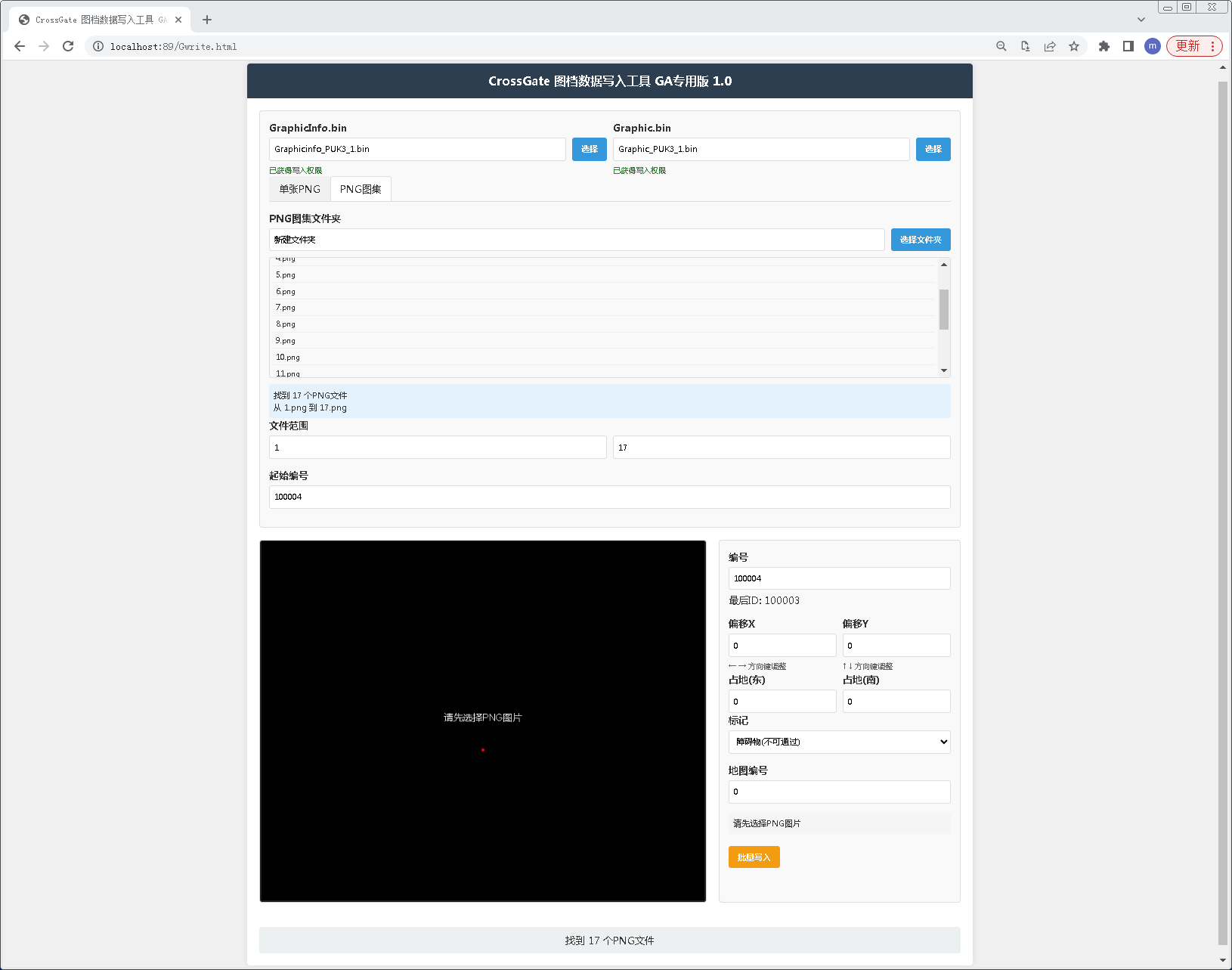Screen dimensions: 1232x970
Task: Click the share page icon
Action: pos(1050,46)
